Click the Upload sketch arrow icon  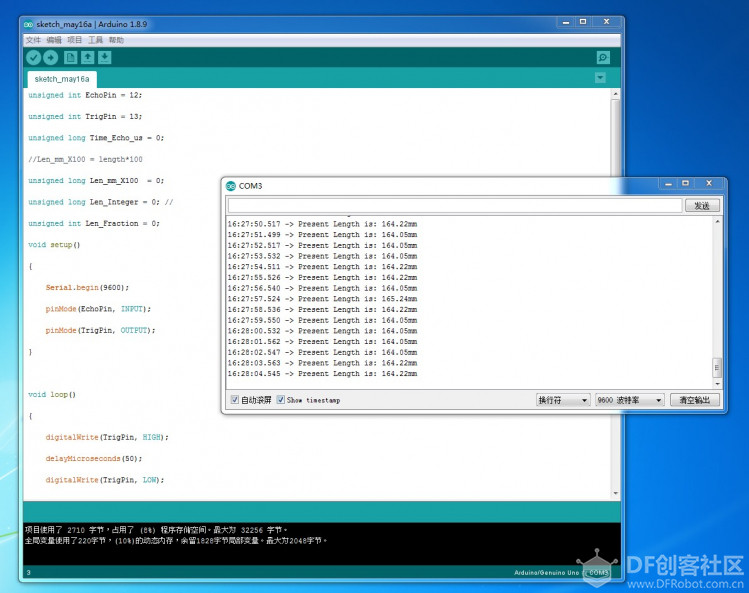click(x=51, y=58)
